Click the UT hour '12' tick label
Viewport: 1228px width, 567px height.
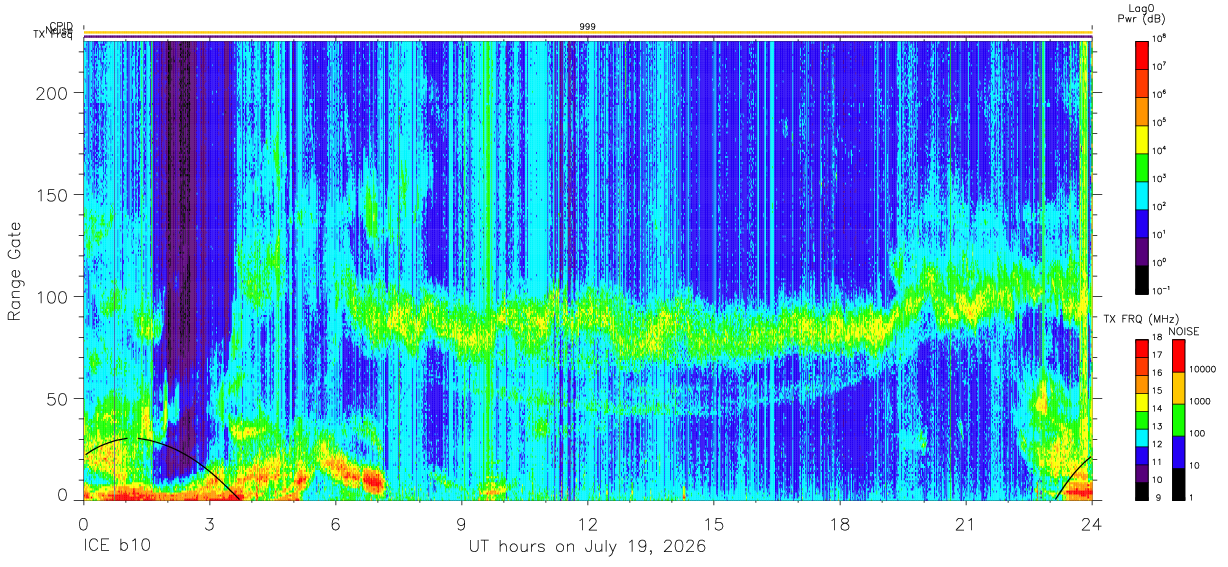pos(587,525)
